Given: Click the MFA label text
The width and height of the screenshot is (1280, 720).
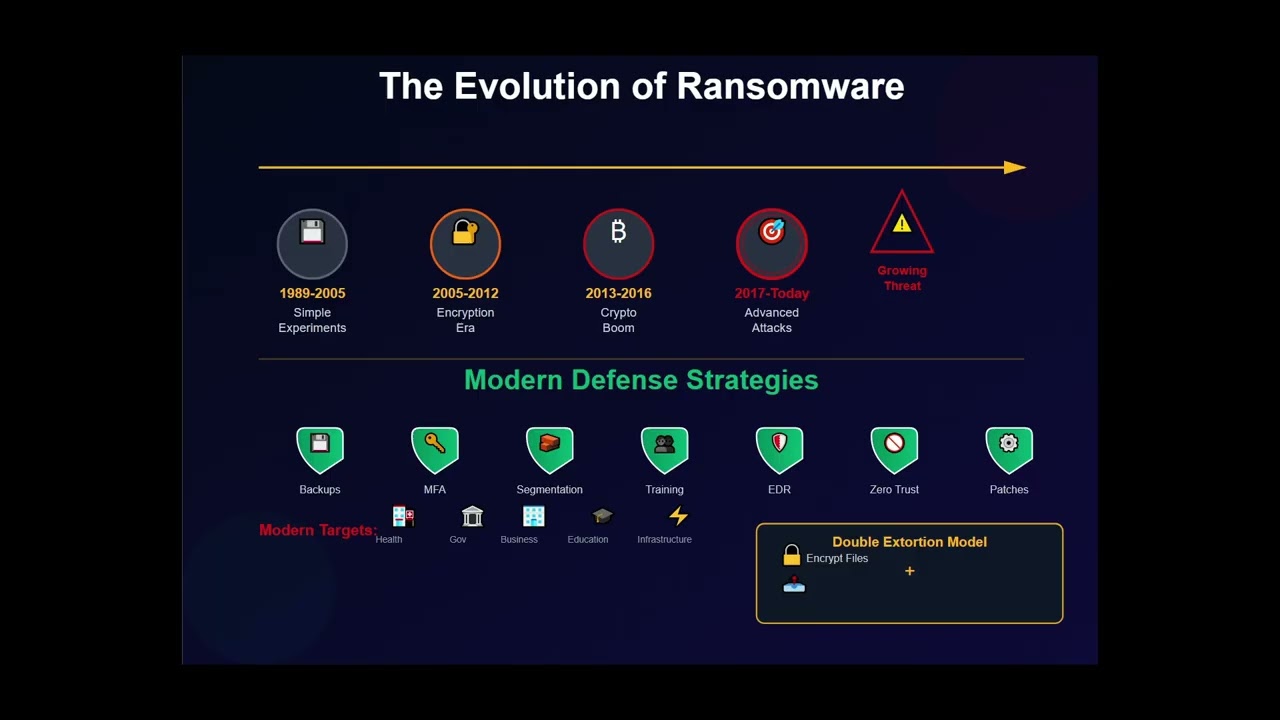Looking at the screenshot, I should pyautogui.click(x=435, y=489).
